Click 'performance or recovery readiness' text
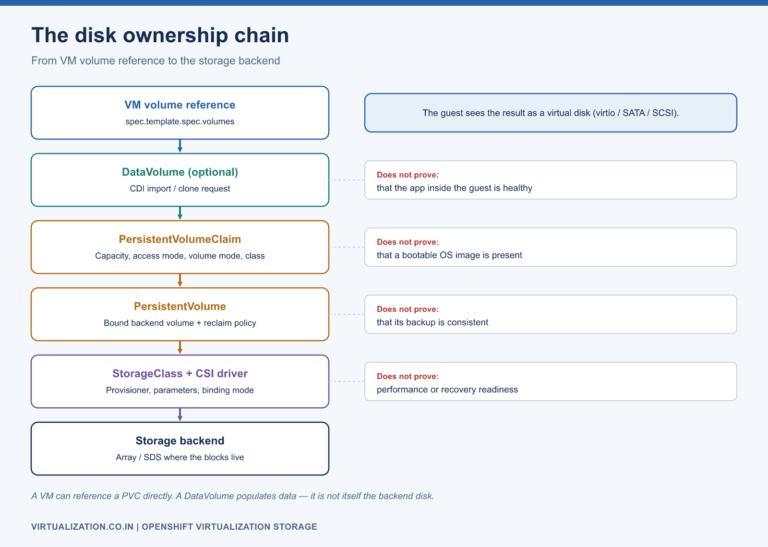The width and height of the screenshot is (768, 547). pyautogui.click(x=447, y=389)
